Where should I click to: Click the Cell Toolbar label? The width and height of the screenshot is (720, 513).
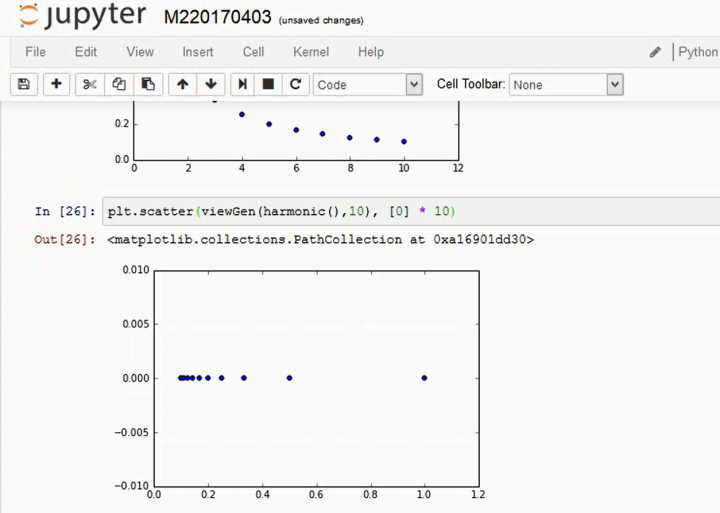coord(471,84)
